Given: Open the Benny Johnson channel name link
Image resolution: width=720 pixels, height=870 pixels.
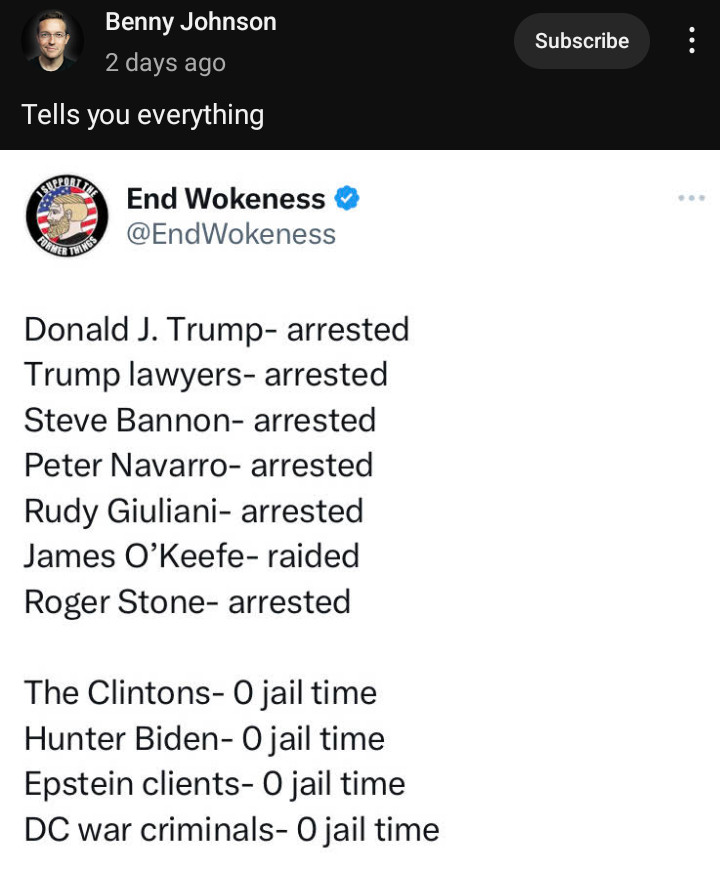Looking at the screenshot, I should point(190,22).
